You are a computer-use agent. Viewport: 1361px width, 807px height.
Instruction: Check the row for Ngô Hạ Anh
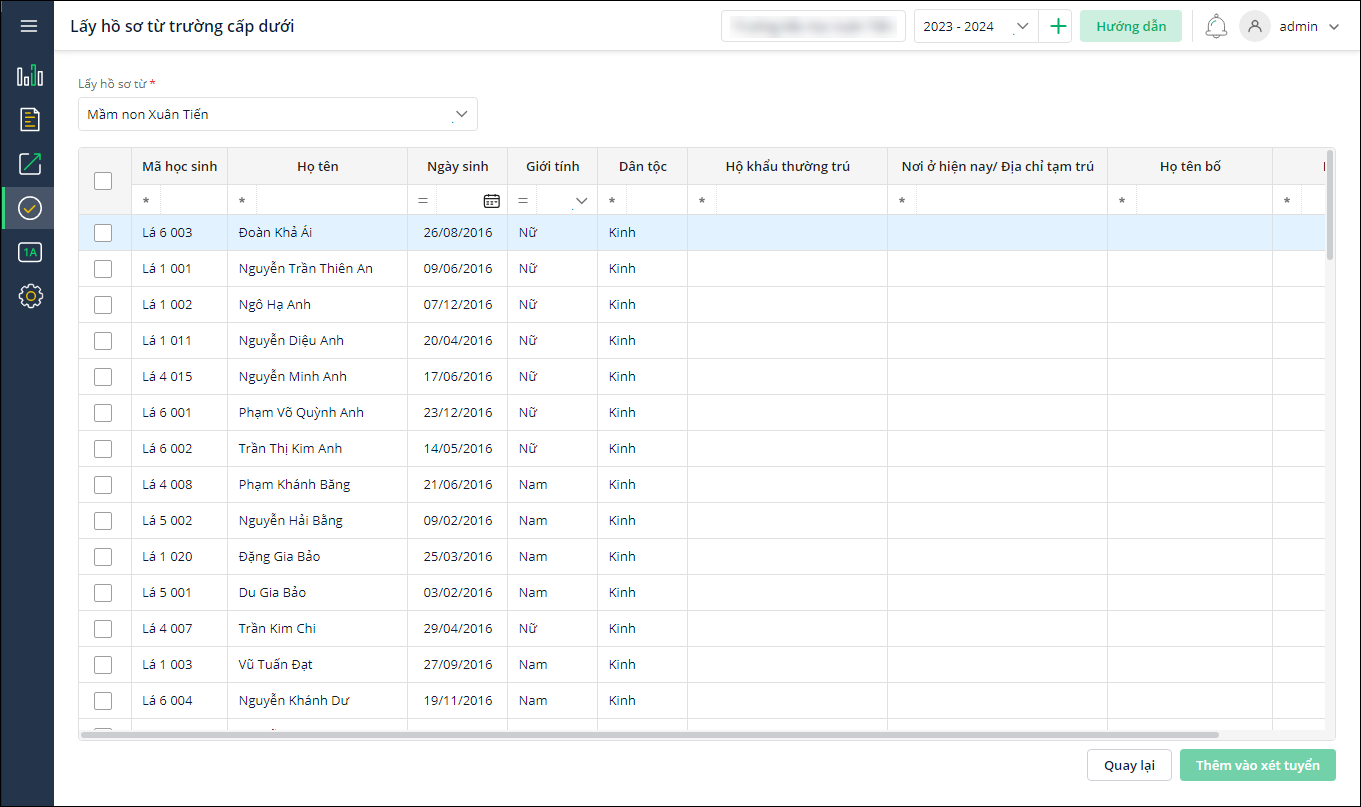[x=103, y=305]
